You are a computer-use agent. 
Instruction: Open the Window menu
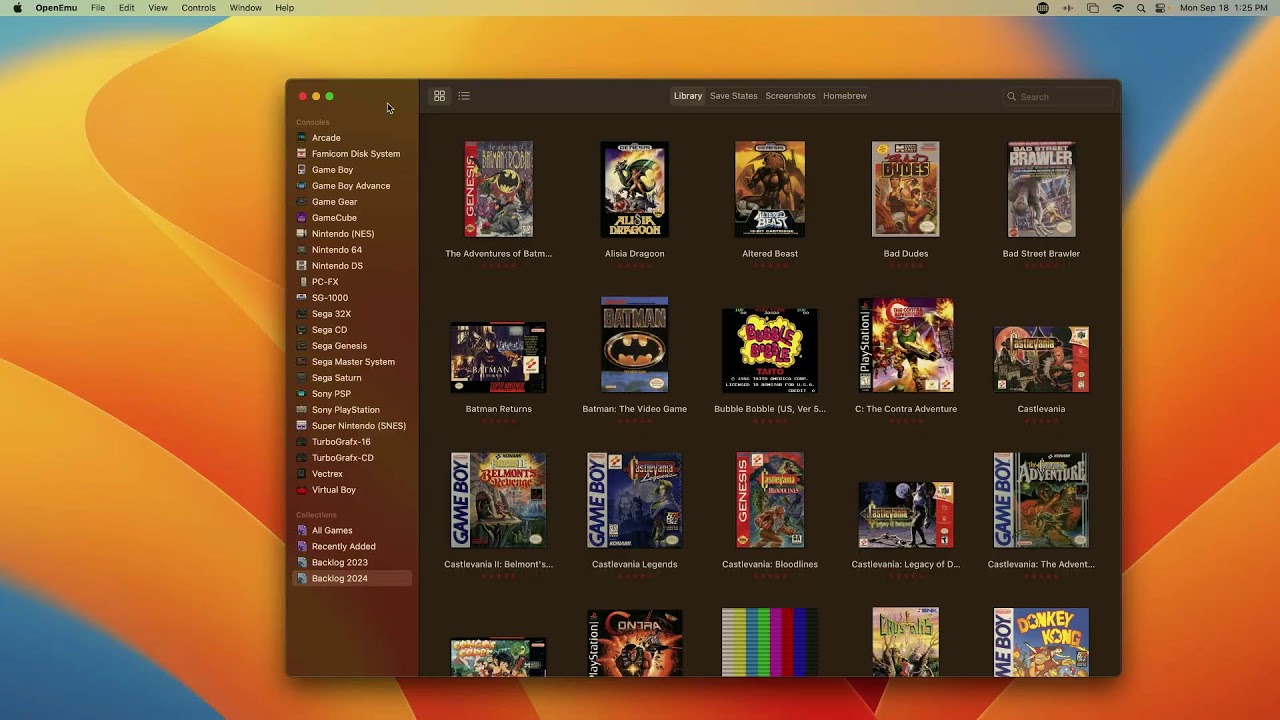[x=245, y=8]
